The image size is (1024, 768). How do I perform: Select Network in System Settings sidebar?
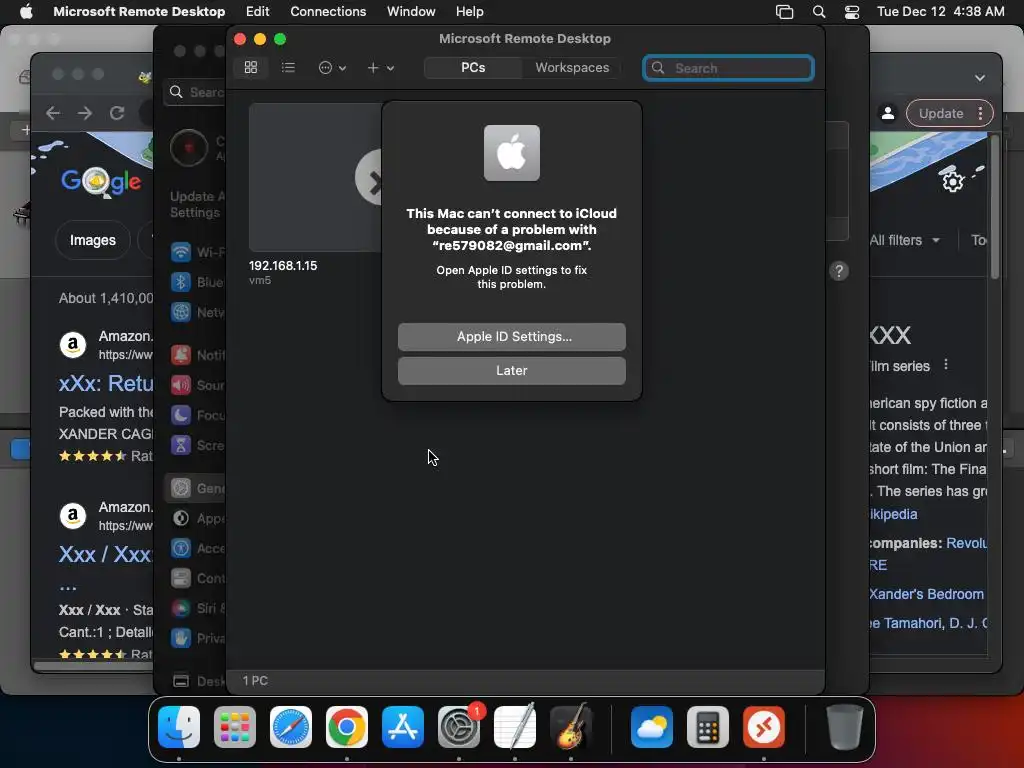click(x=197, y=312)
